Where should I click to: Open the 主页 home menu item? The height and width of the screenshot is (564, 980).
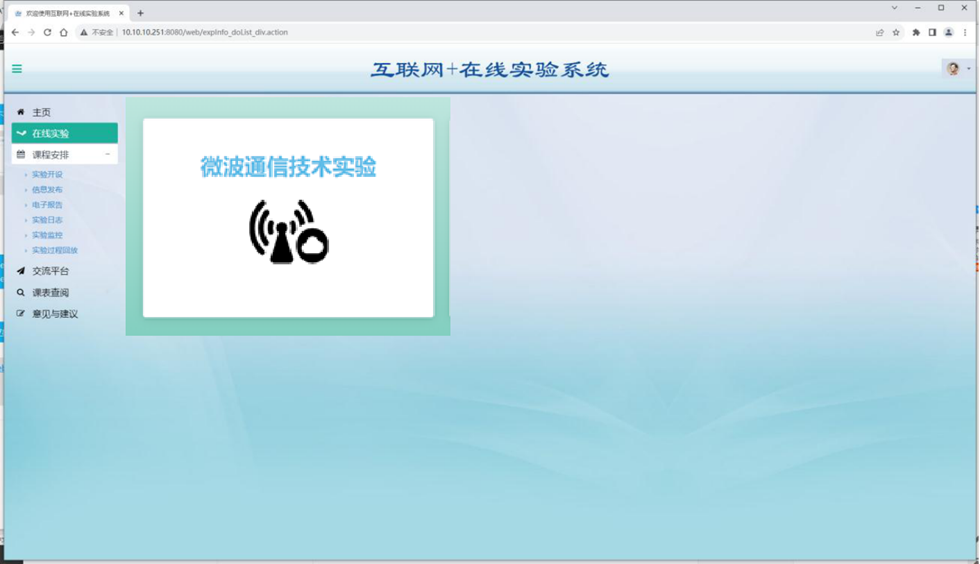tap(41, 112)
